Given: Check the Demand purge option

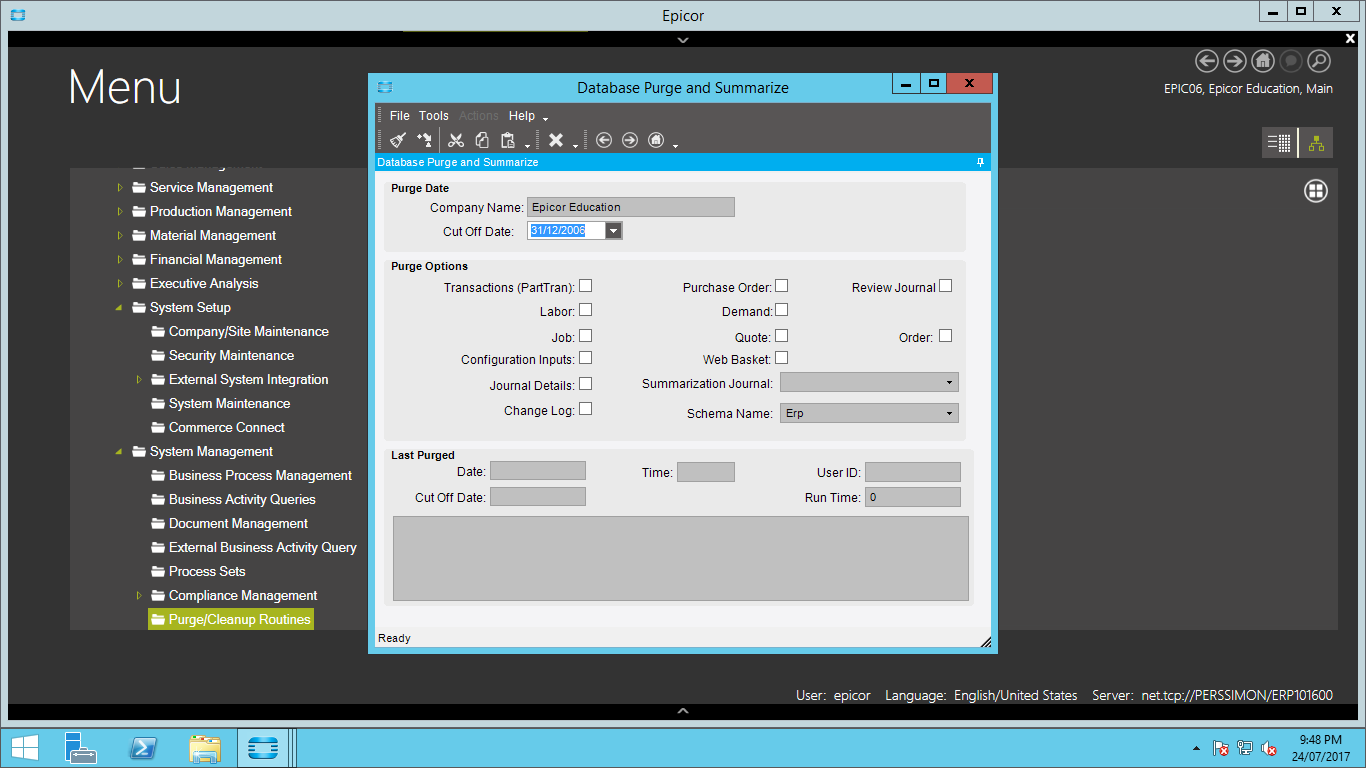Looking at the screenshot, I should tap(782, 310).
